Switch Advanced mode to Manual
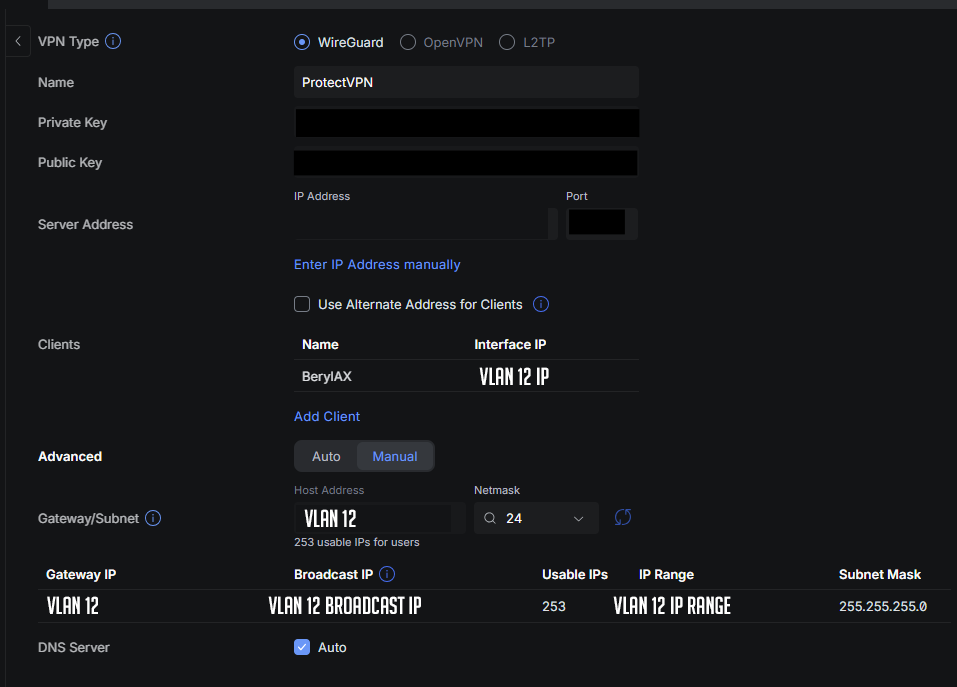This screenshot has width=957, height=687. [395, 456]
